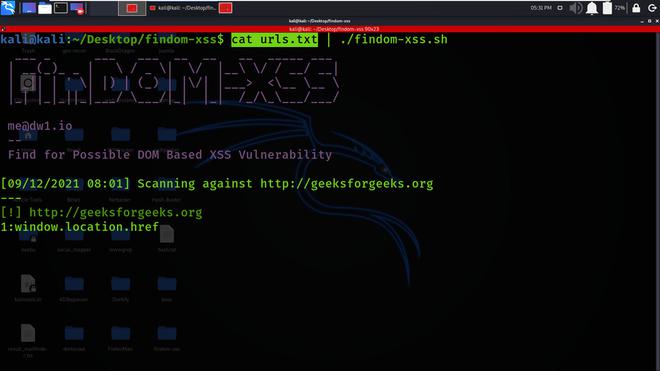Screen dimensions: 660x371
Task: Open the notifications bell icon
Action: click(591, 8)
